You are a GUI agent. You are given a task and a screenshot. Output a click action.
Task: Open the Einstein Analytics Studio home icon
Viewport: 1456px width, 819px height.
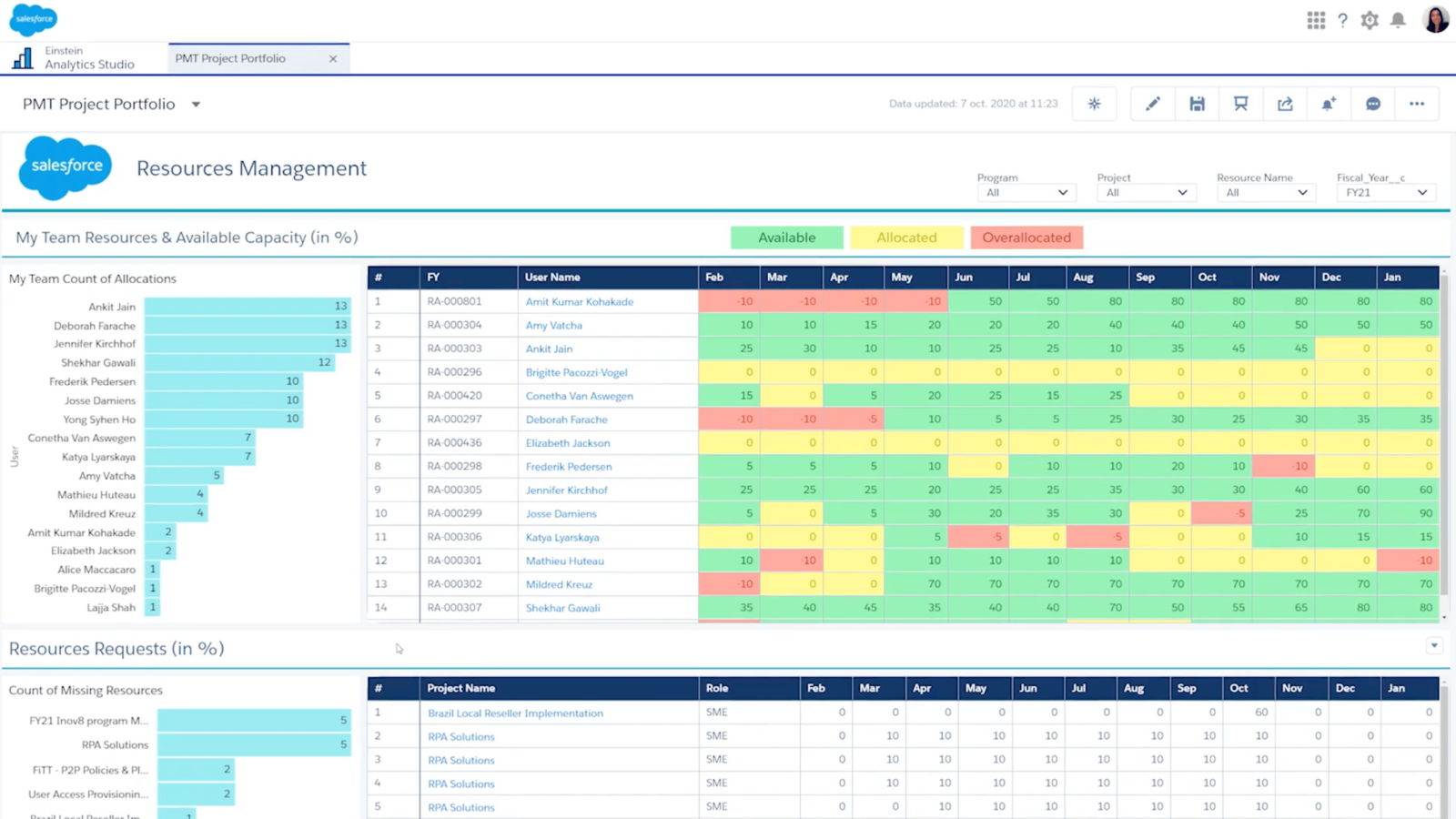[23, 57]
